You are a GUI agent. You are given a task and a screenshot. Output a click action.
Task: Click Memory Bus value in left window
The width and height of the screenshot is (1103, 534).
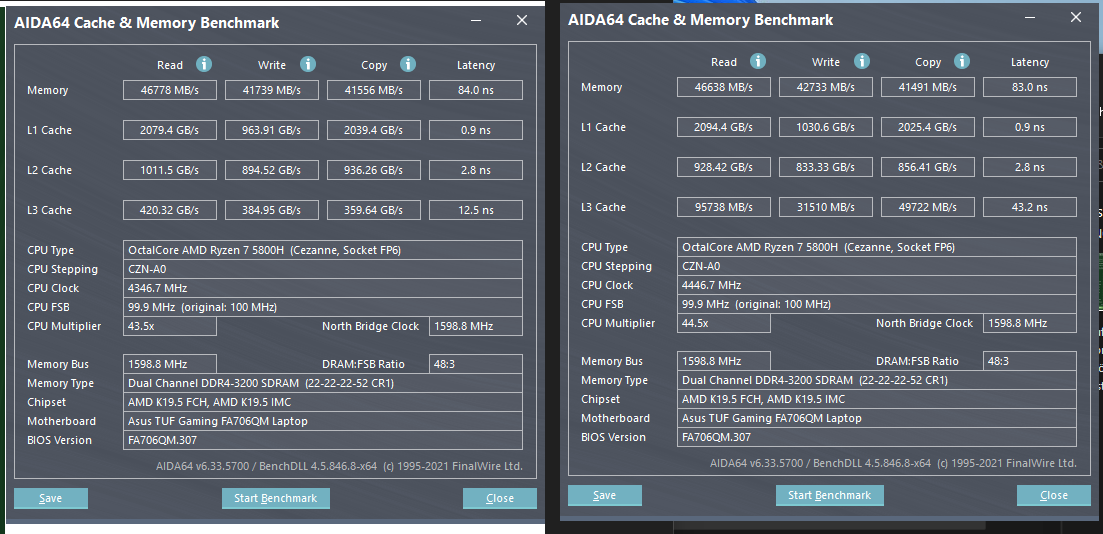[170, 364]
